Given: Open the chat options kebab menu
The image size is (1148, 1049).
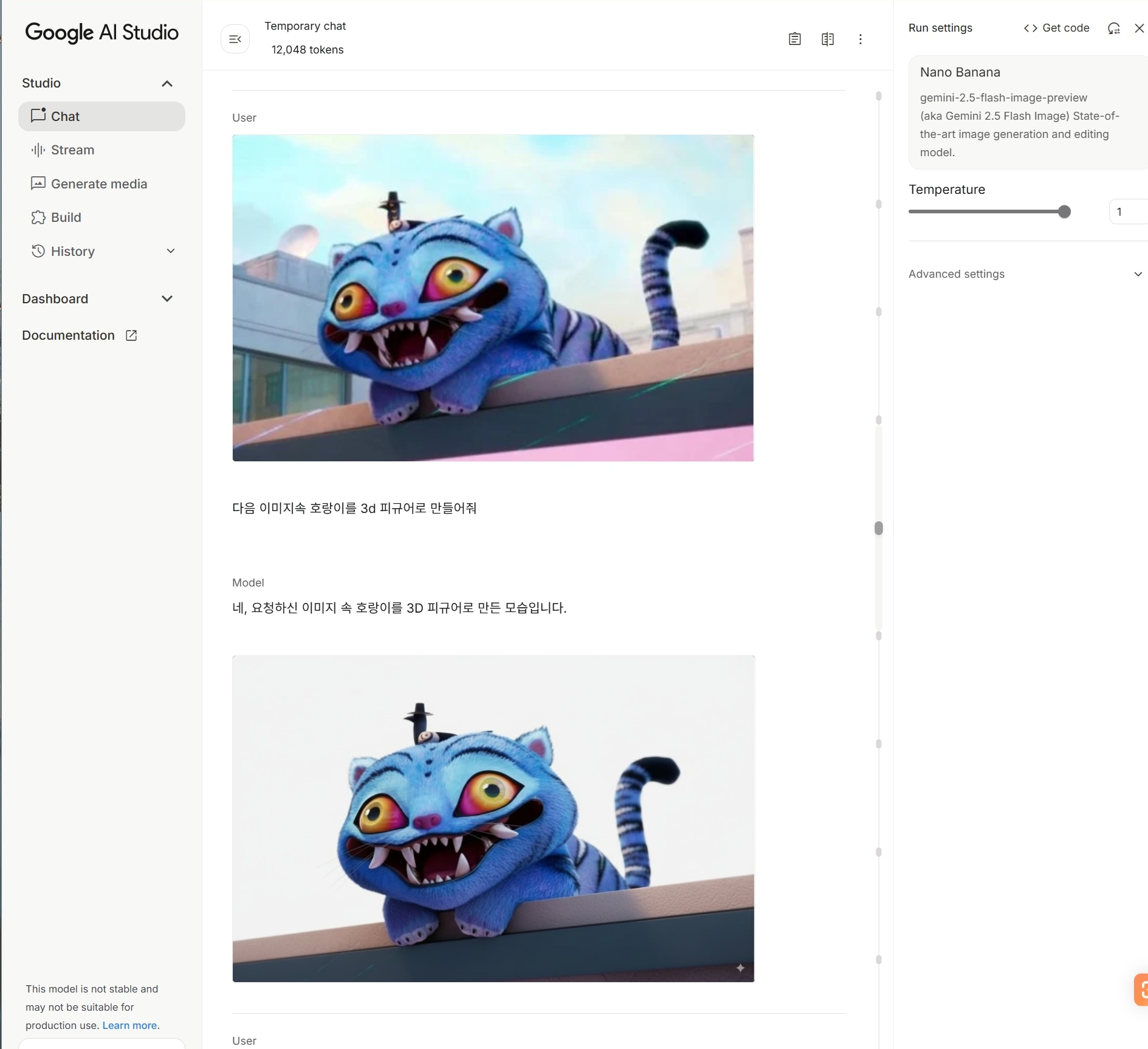Looking at the screenshot, I should pos(861,39).
